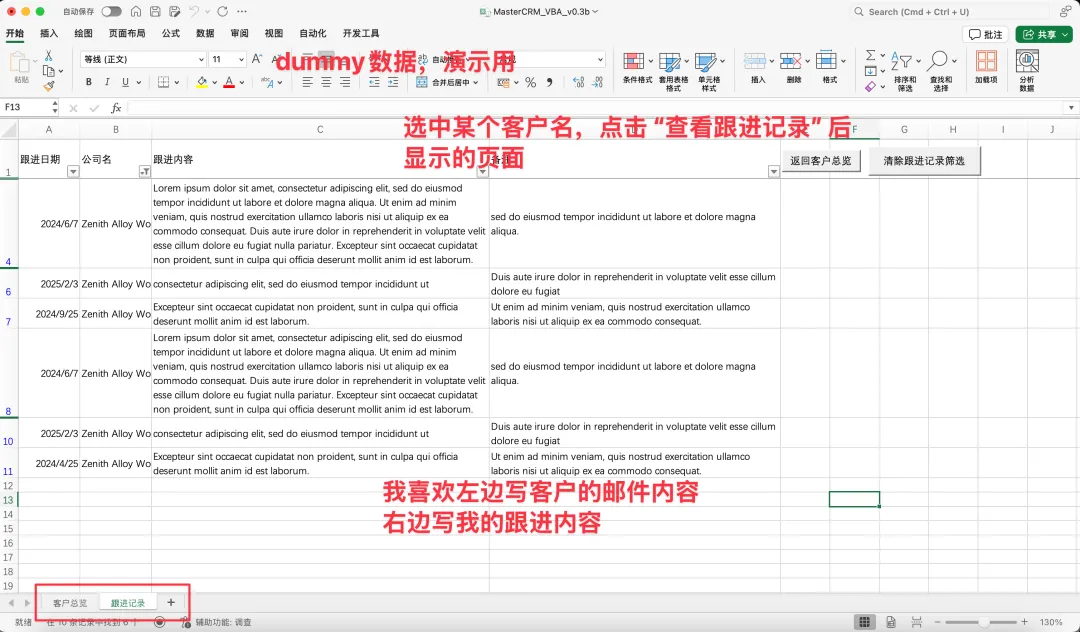Click the 合并后居中 merge button
This screenshot has height=632, width=1080.
(447, 82)
